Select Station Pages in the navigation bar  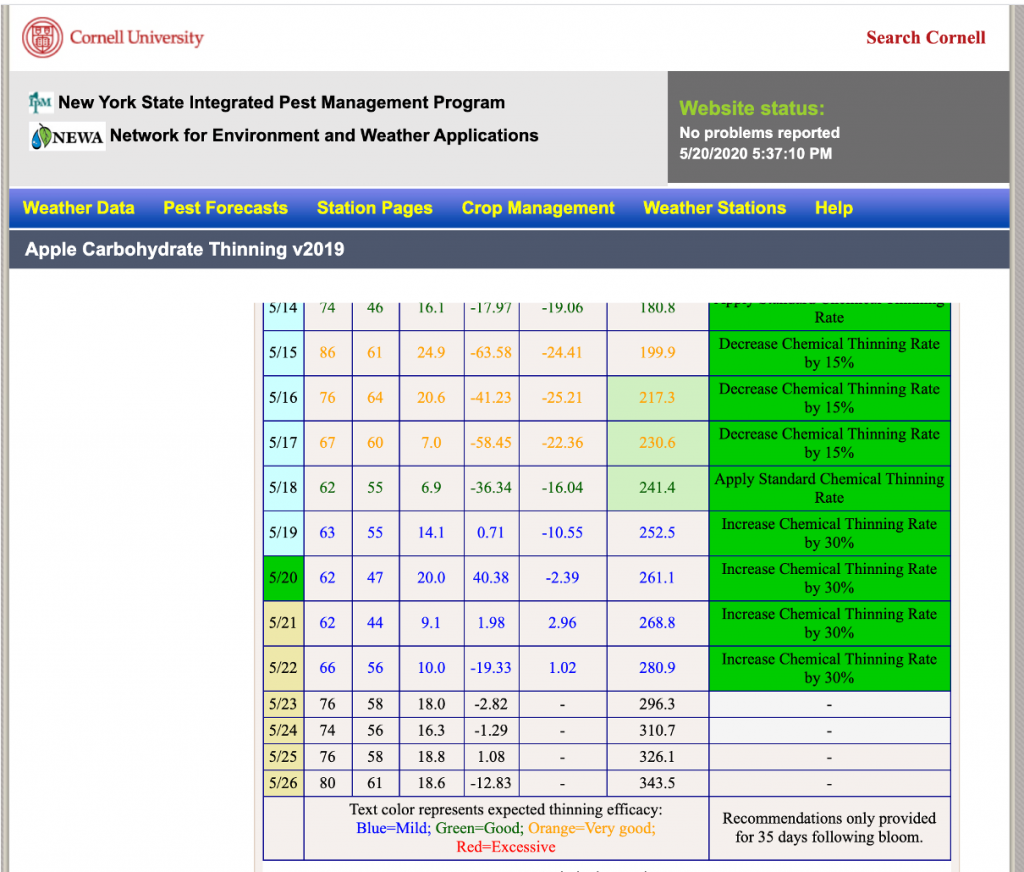[x=374, y=208]
